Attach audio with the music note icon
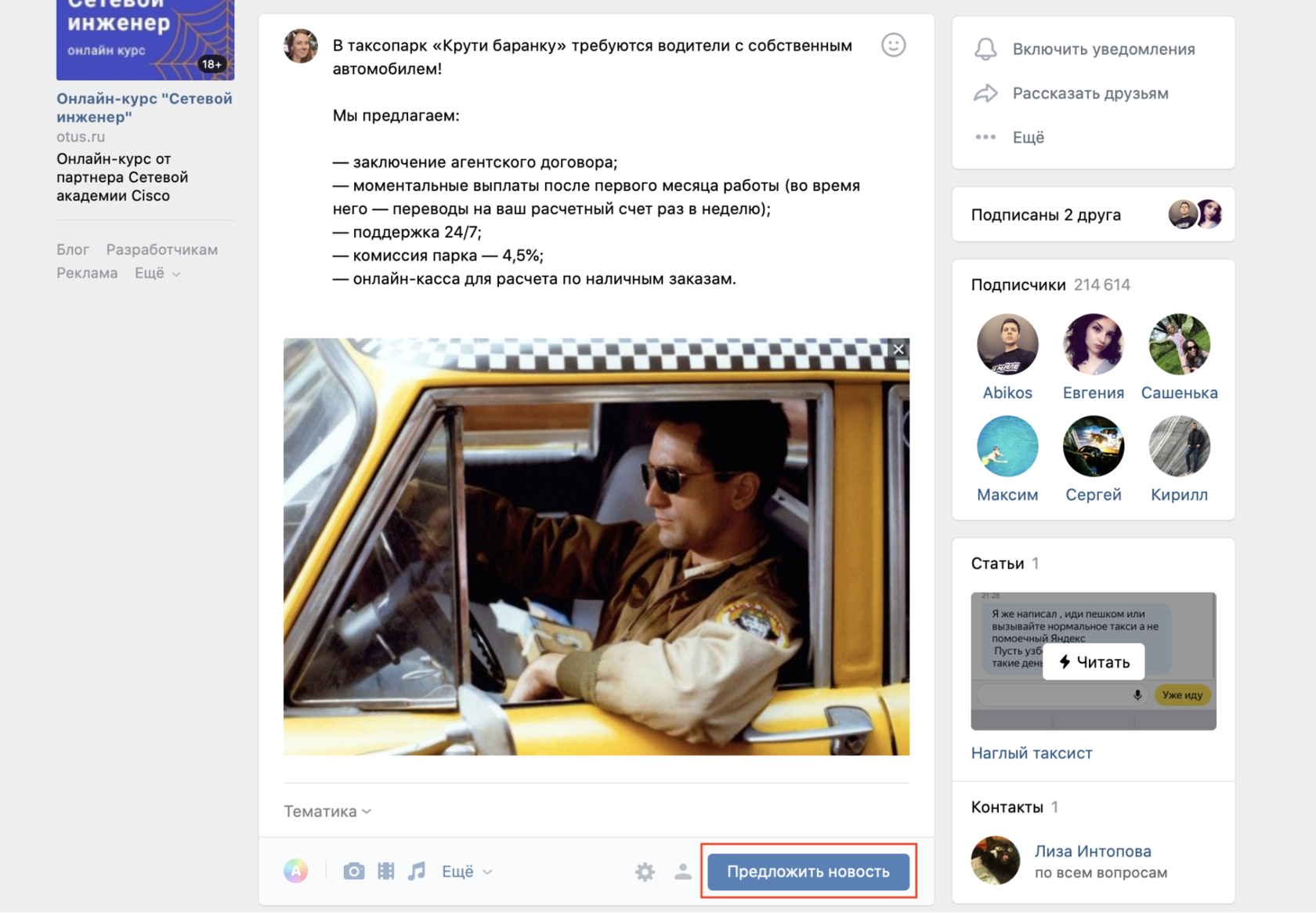Image resolution: width=1316 pixels, height=913 pixels. pos(417,871)
